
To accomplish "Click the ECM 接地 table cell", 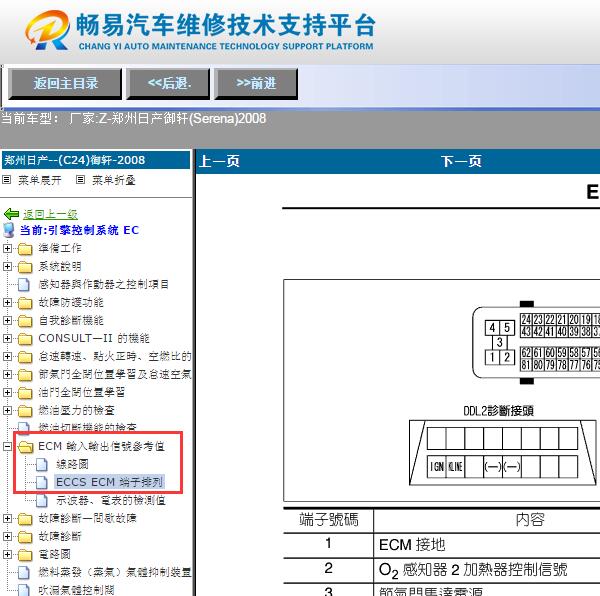I will (x=412, y=545).
